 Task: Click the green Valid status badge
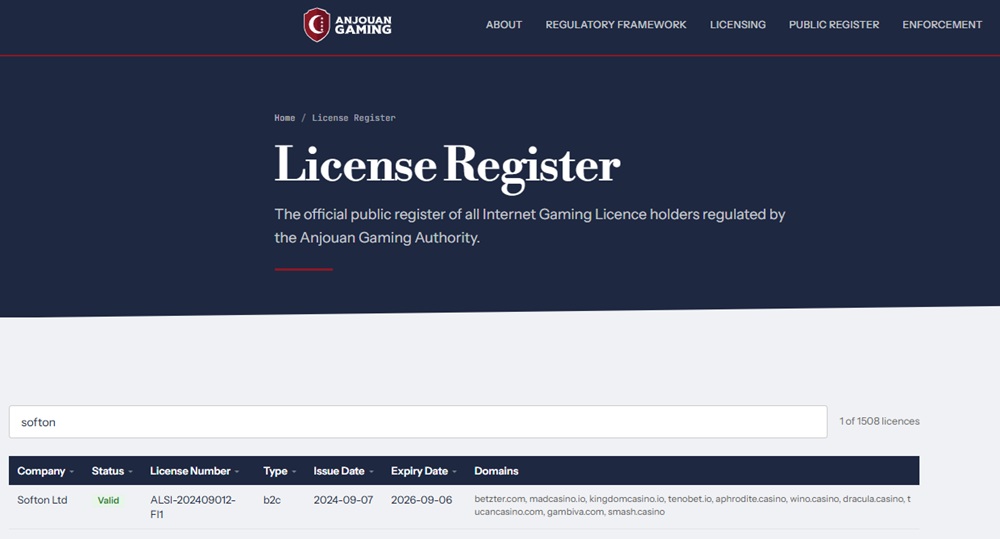[x=108, y=501]
